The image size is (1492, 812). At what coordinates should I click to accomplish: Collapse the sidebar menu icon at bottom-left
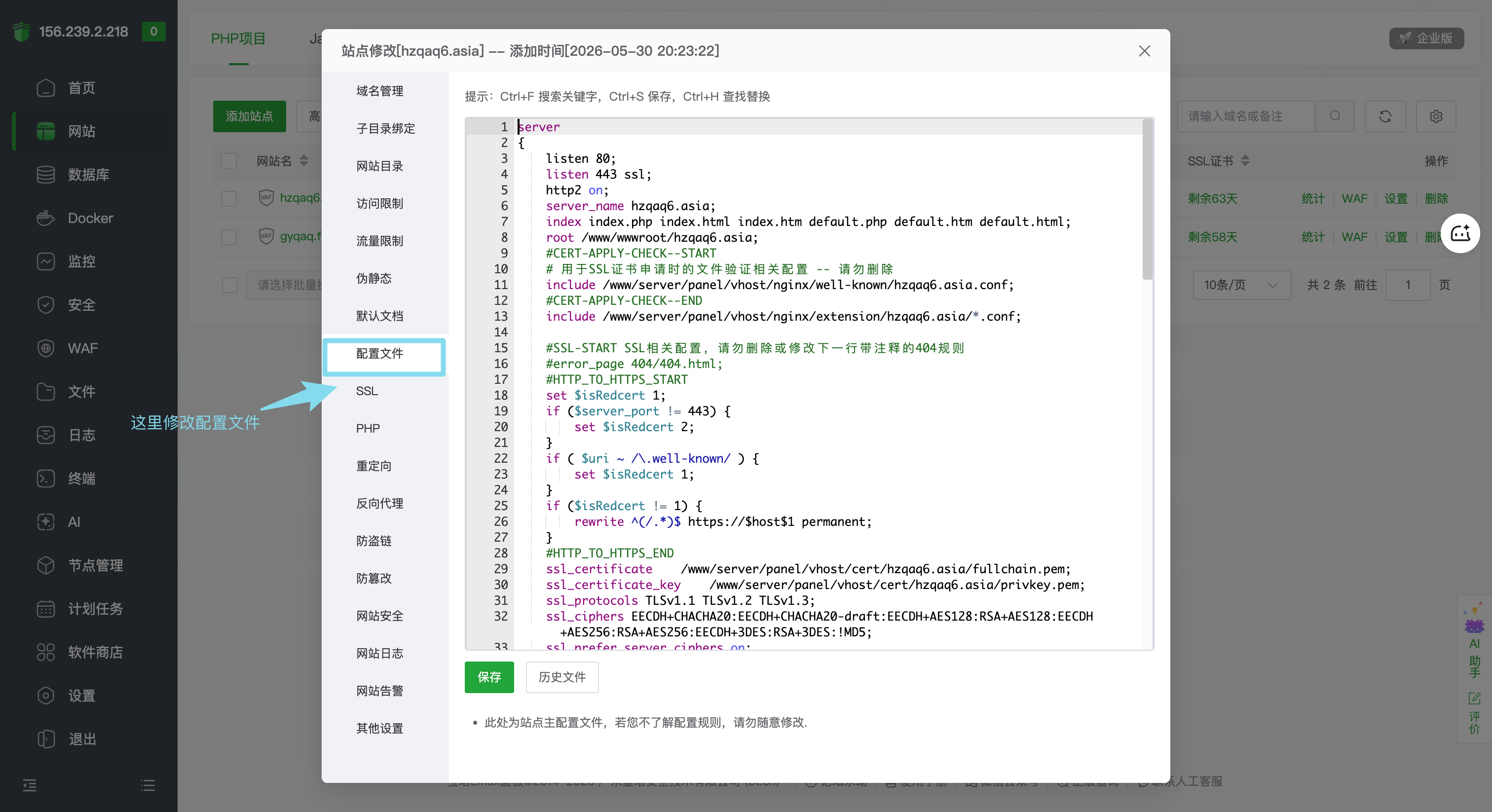coord(30,785)
